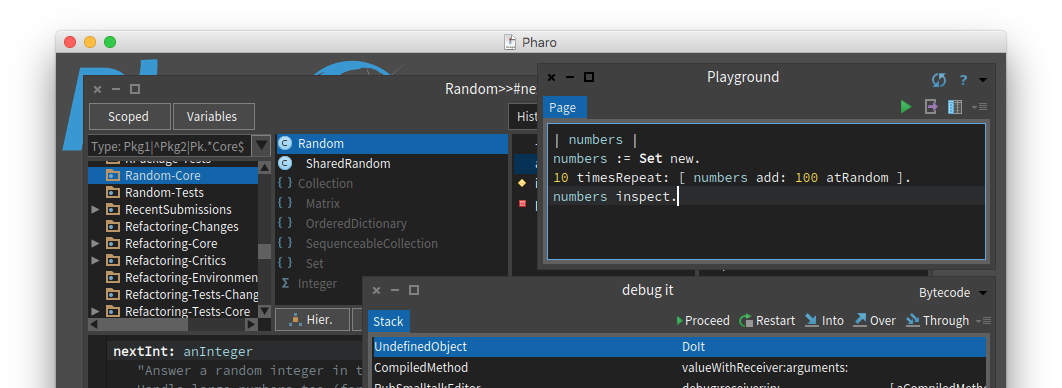Open the Bytecode dropdown in debugger
Viewport: 1062px width, 388px height.
click(953, 293)
